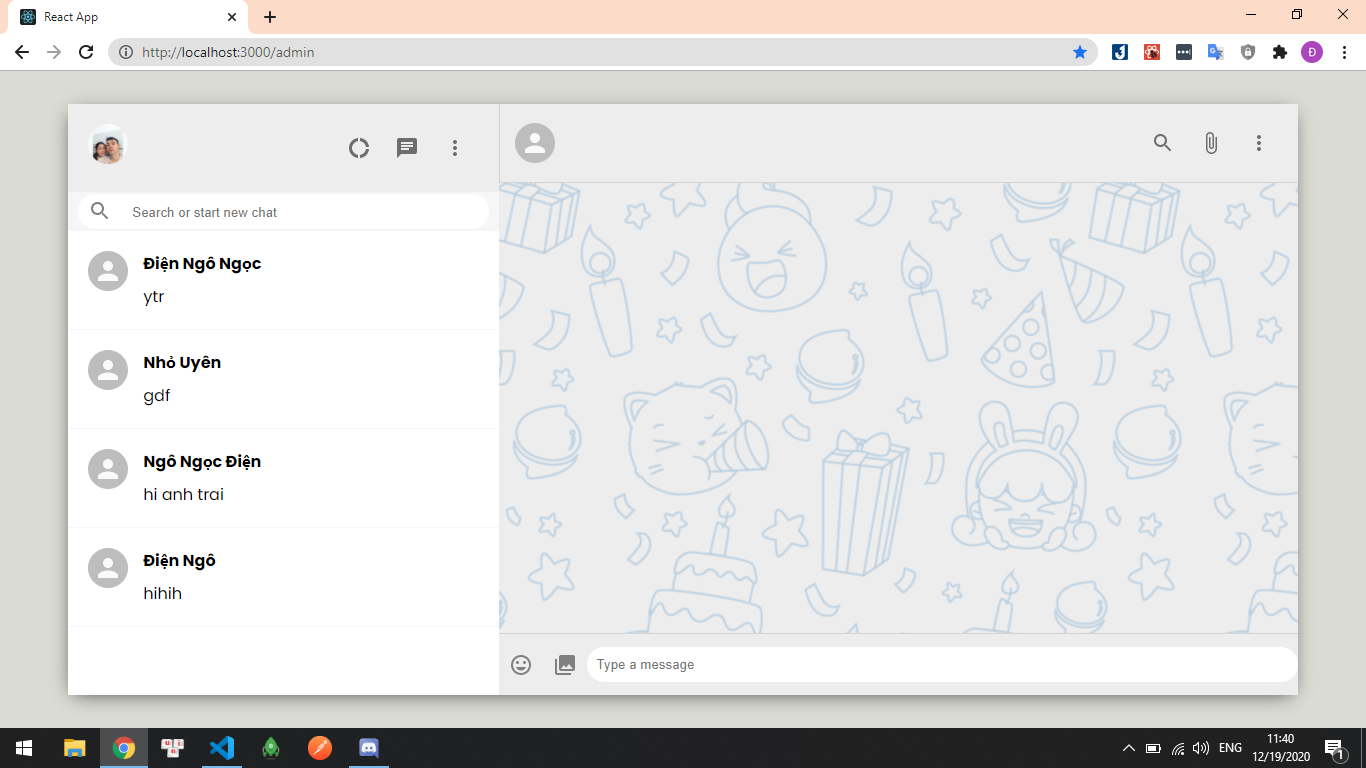Open the Ngô Ngọc Điện chat
Image resolution: width=1366 pixels, height=768 pixels.
(283, 478)
